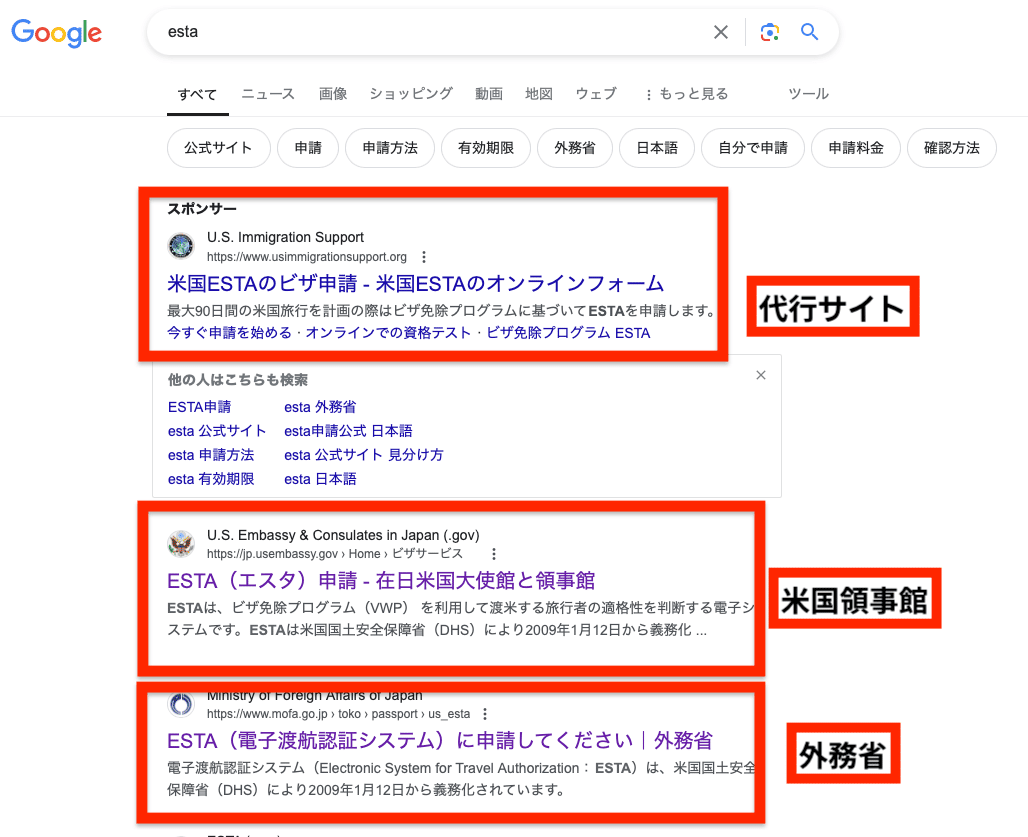Click related search ESTA申請
The width and height of the screenshot is (1028, 837).
199,407
